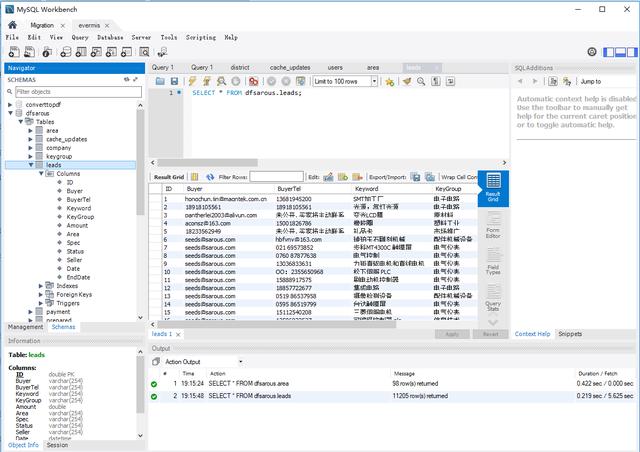The height and width of the screenshot is (452, 640).
Task: Run explain plan magnifier icon
Action: click(x=221, y=81)
